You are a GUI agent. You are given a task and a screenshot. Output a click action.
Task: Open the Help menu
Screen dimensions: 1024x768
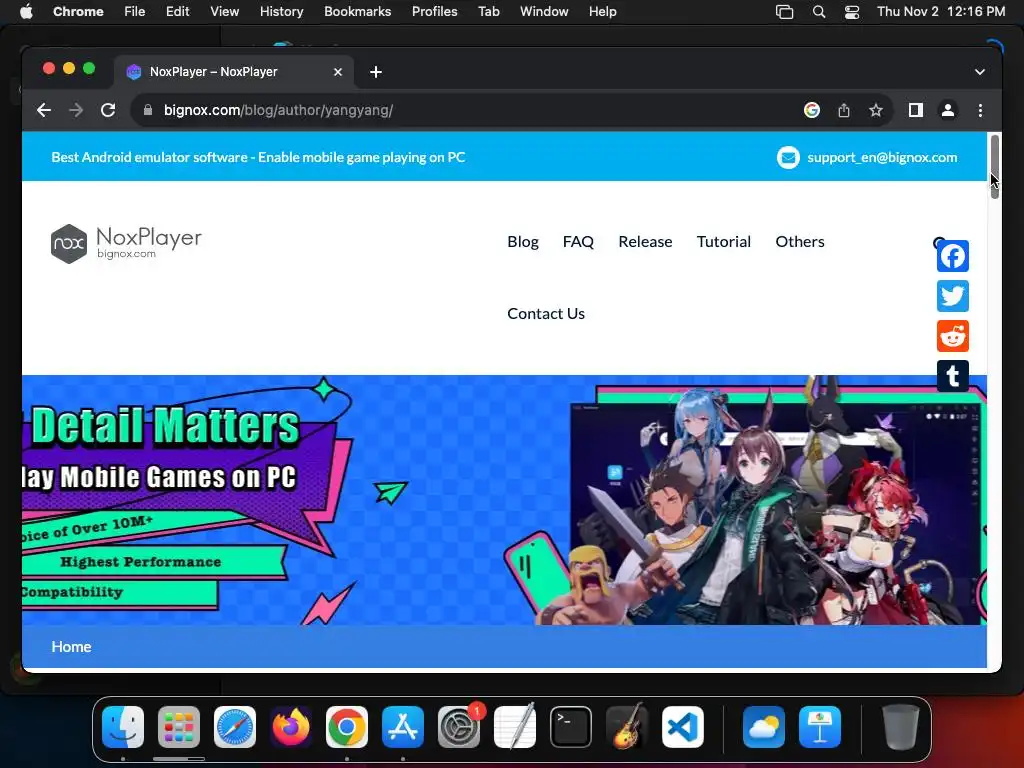click(x=602, y=12)
